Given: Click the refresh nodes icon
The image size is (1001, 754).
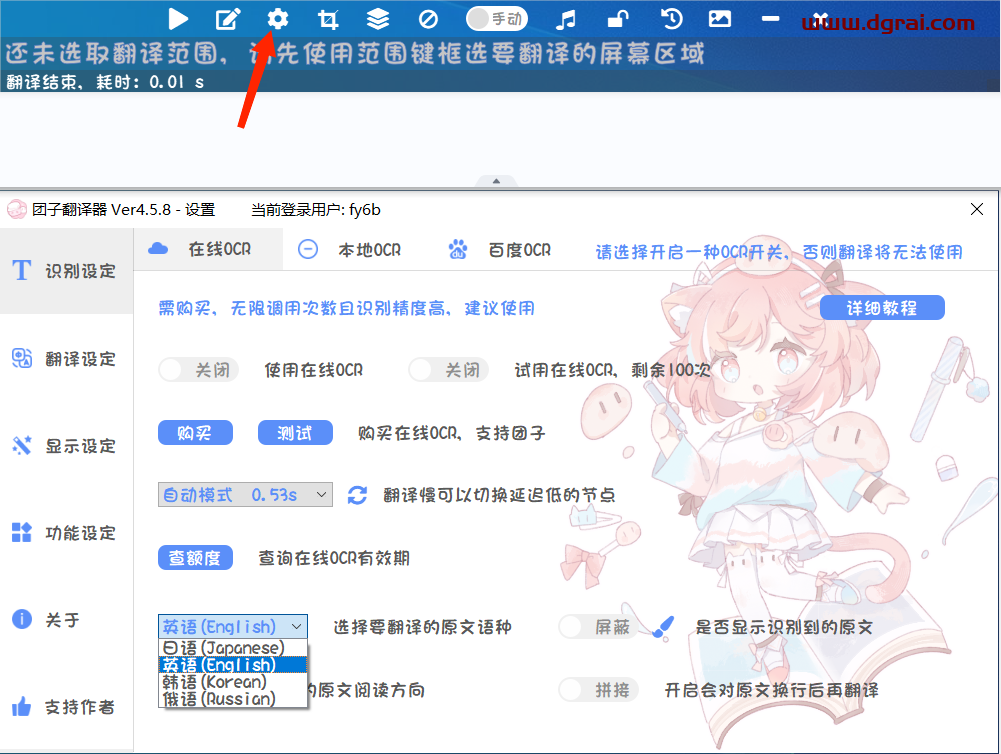Looking at the screenshot, I should (358, 495).
